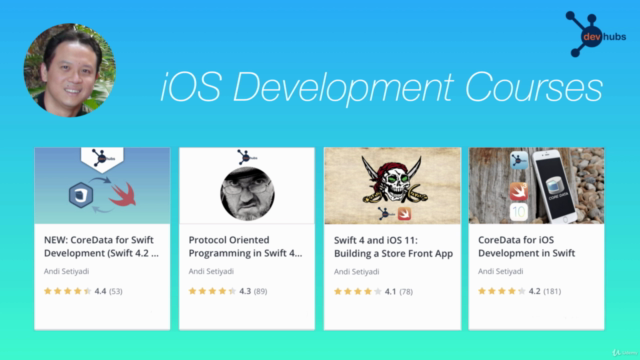The height and width of the screenshot is (360, 640).
Task: Click the small devhubs icon beside pirate Swift icon
Action: (386, 213)
